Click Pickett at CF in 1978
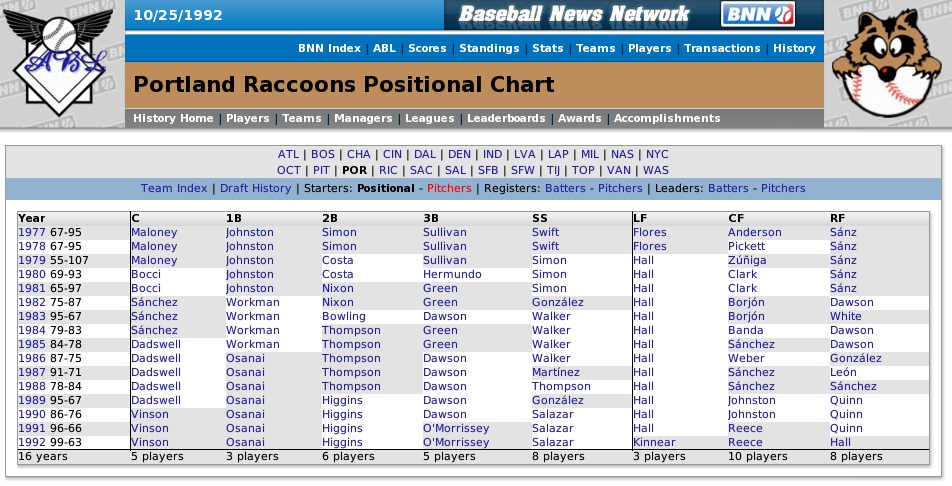This screenshot has height=486, width=952. click(x=746, y=246)
